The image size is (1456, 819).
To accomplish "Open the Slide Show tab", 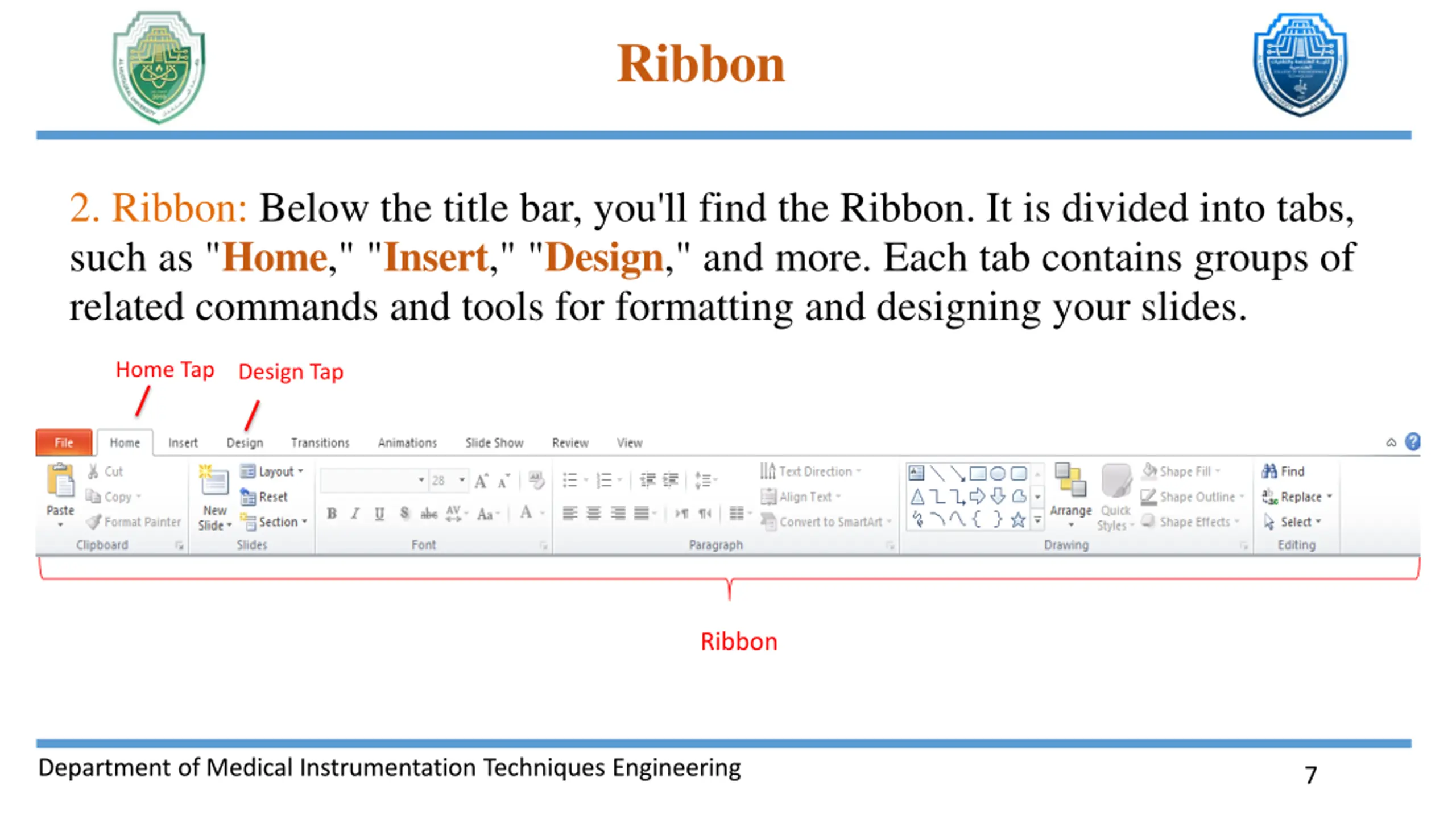I will click(494, 442).
